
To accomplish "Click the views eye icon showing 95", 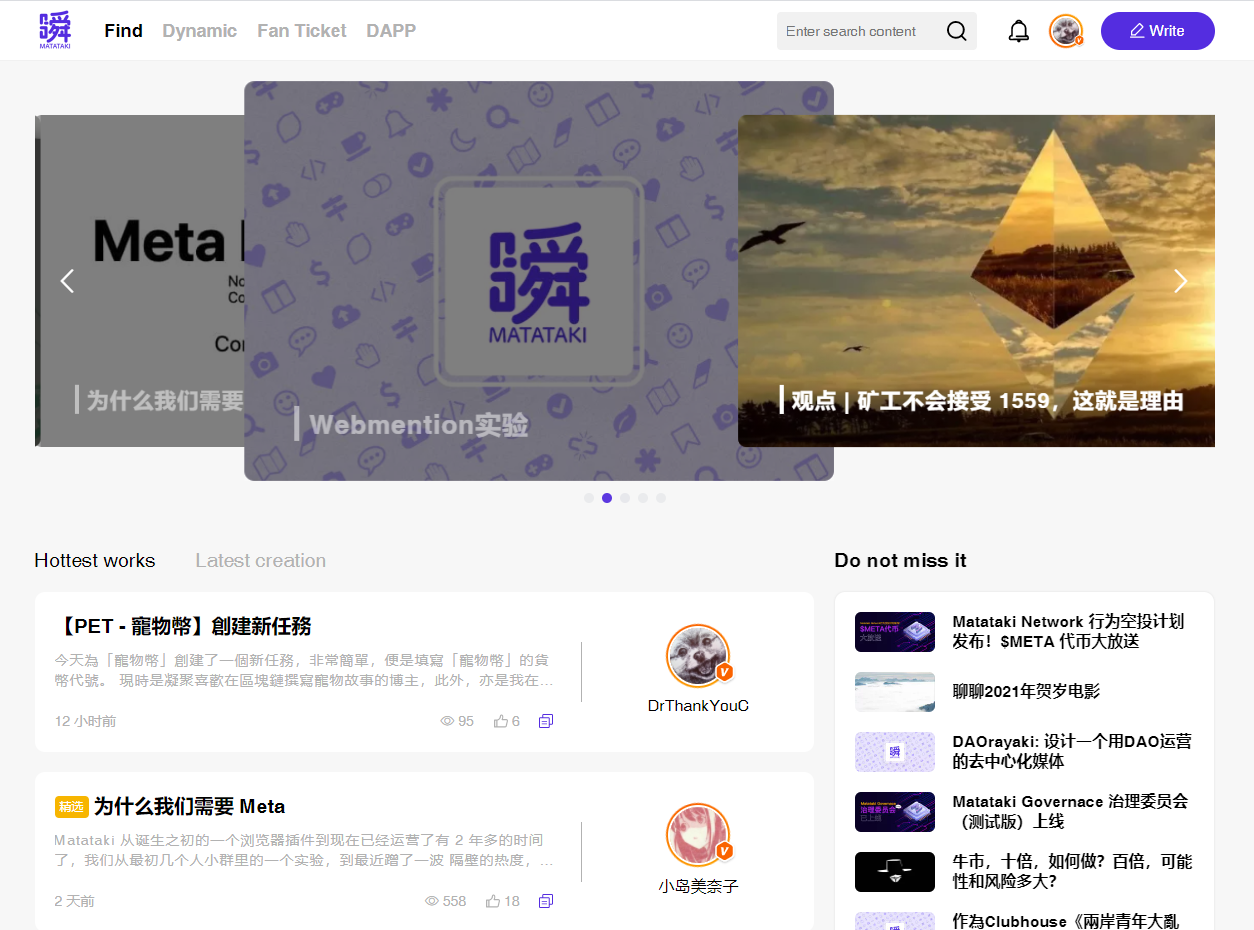I will [447, 721].
